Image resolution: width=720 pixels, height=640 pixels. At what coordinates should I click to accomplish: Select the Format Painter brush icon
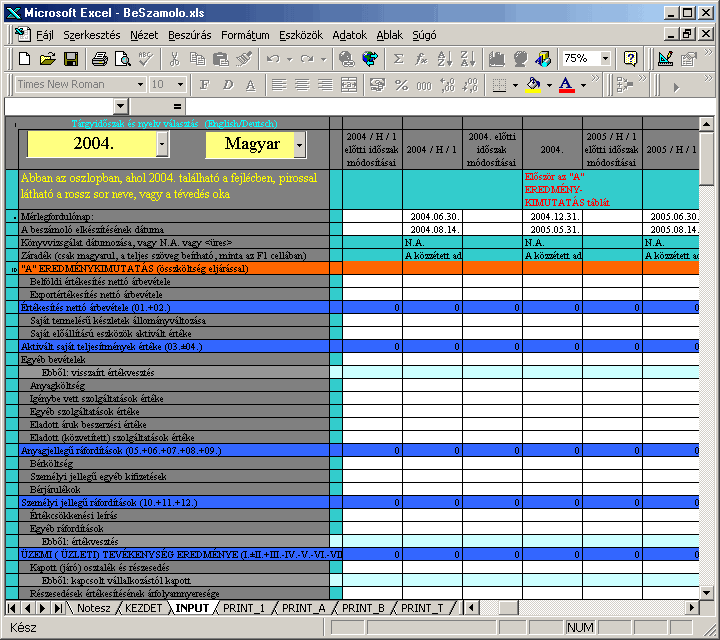click(x=244, y=59)
